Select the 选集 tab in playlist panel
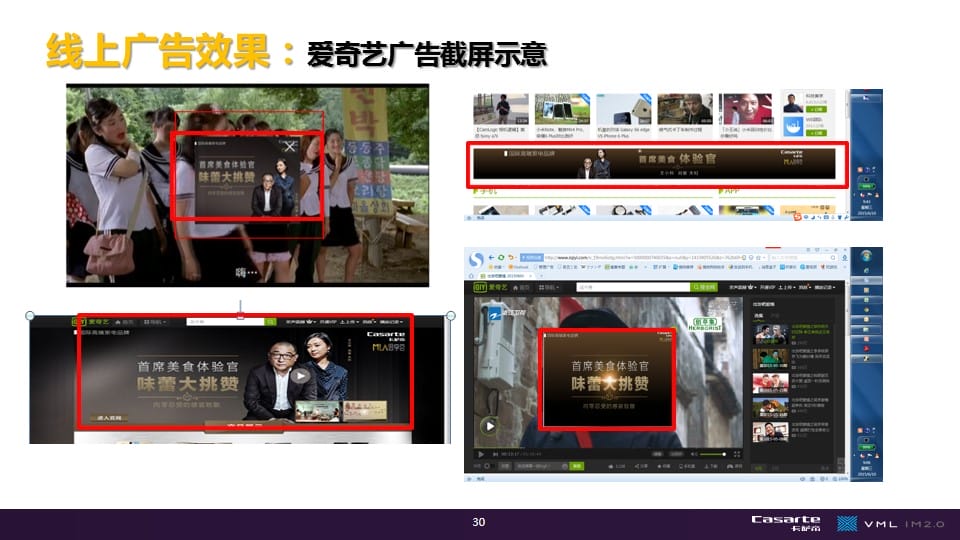Viewport: 960px width, 540px height. pyautogui.click(x=759, y=316)
